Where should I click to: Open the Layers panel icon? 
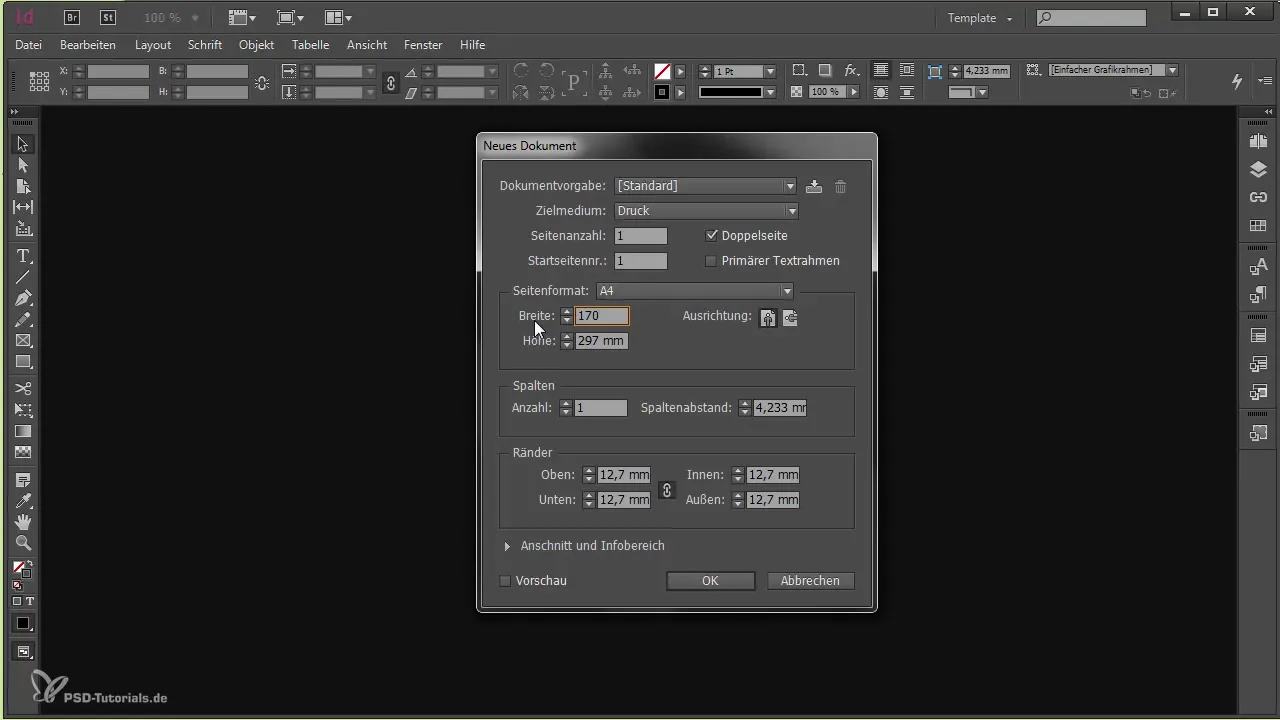click(1258, 169)
